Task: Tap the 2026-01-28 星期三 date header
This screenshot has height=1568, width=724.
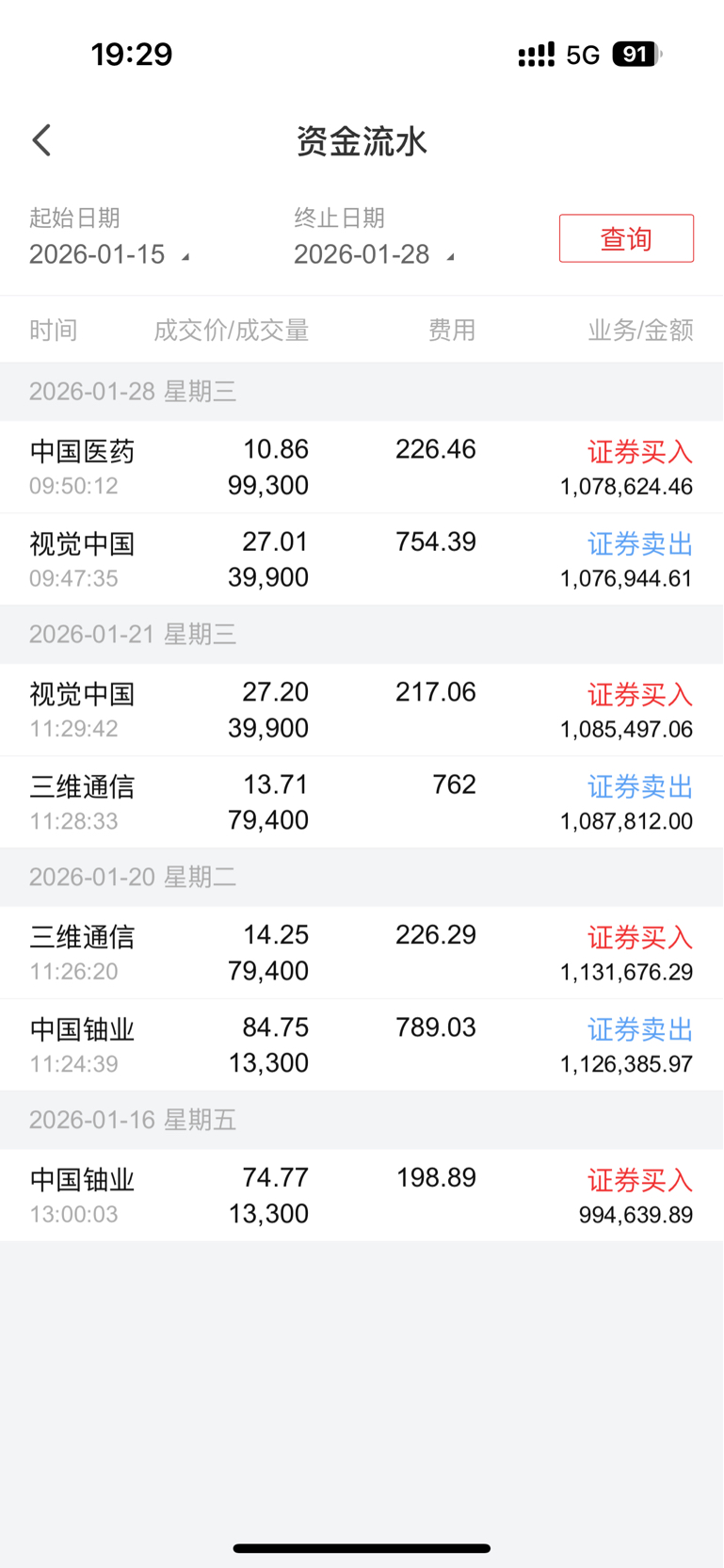Action: (x=133, y=392)
